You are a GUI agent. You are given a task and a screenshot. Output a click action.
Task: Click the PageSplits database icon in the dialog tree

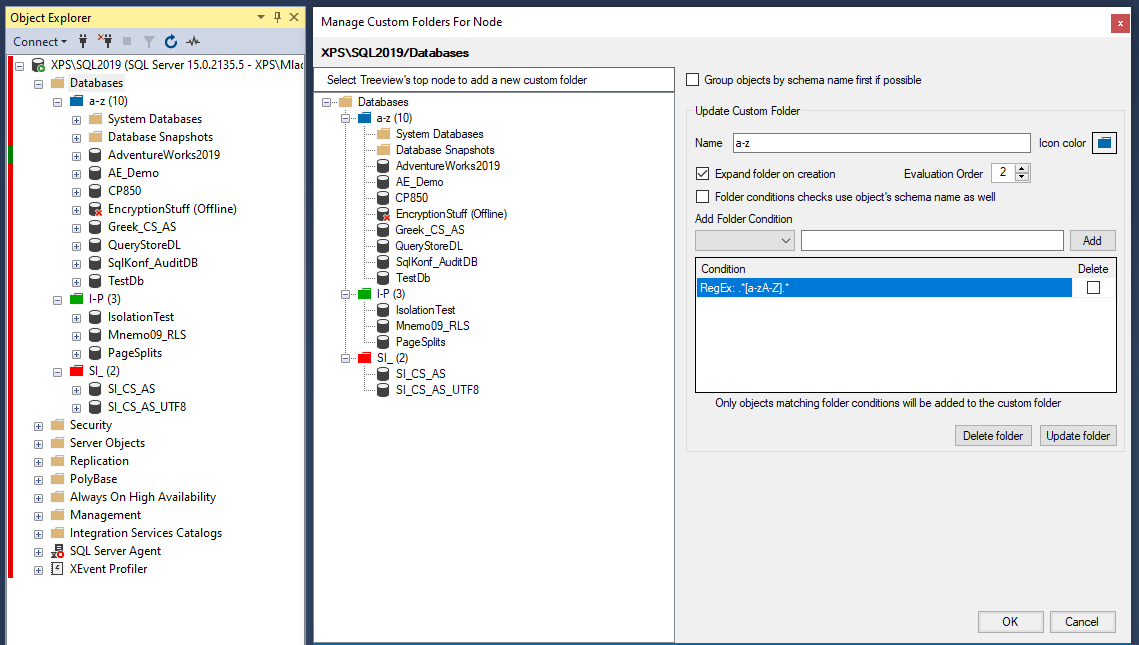coord(383,341)
